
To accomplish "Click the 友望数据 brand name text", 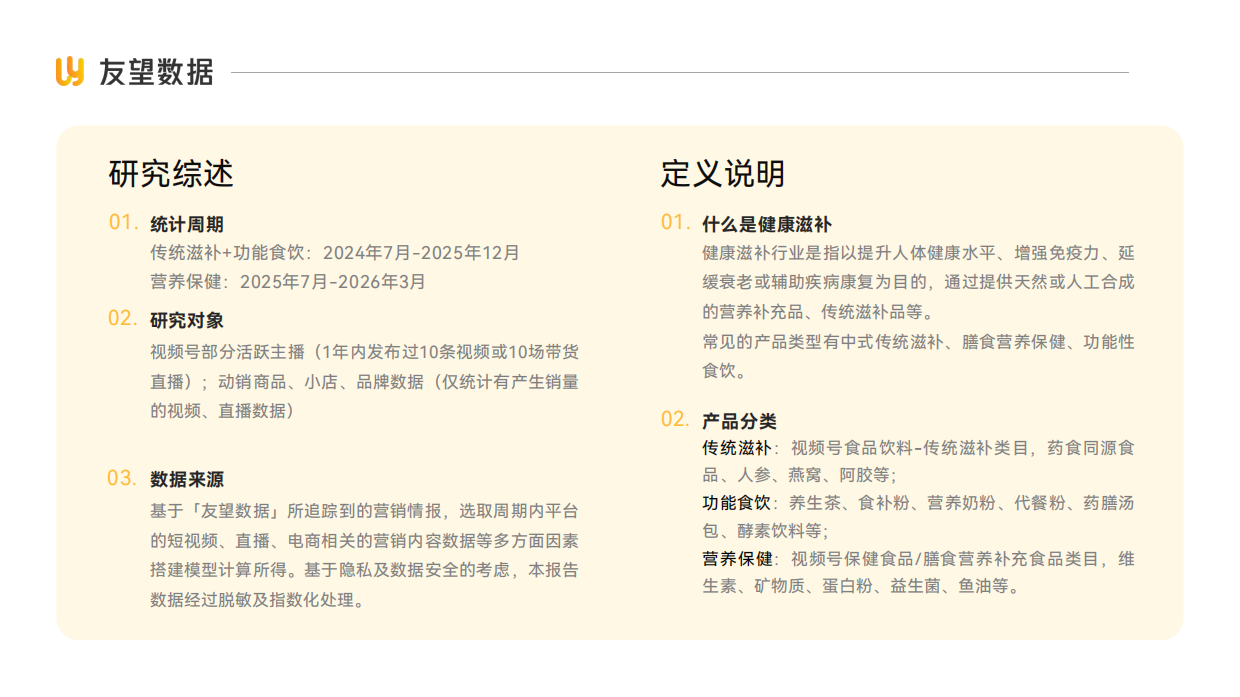I will (156, 72).
